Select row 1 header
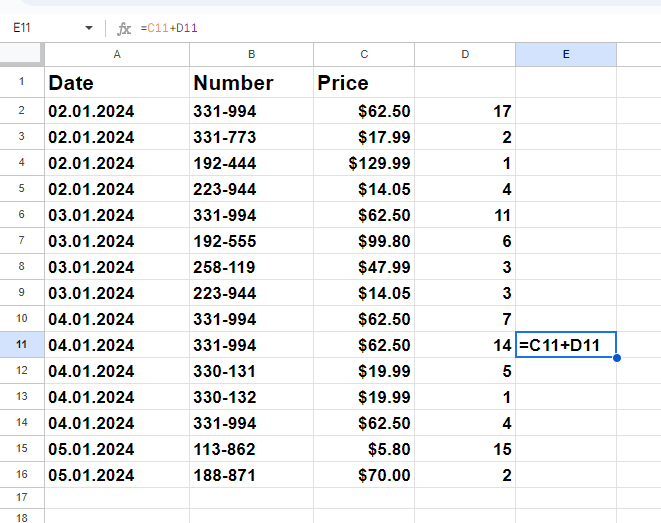This screenshot has height=523, width=661. click(21, 82)
